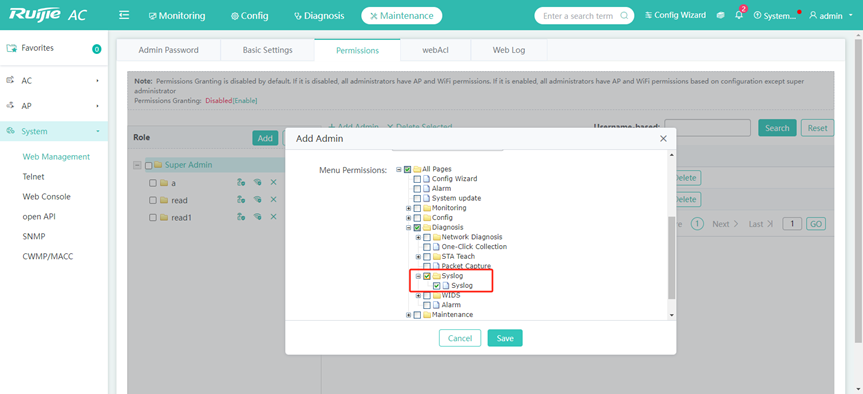The image size is (863, 394).
Task: Click the magnifier icon in the top search box
Action: [x=624, y=16]
